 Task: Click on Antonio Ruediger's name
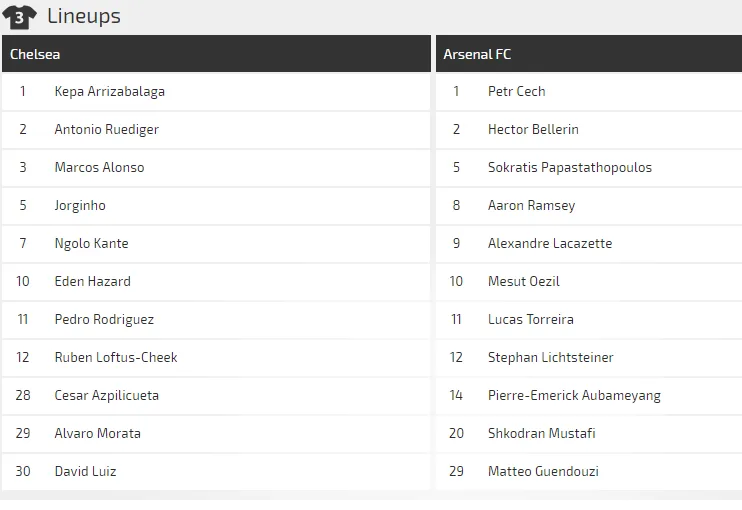[x=107, y=130]
